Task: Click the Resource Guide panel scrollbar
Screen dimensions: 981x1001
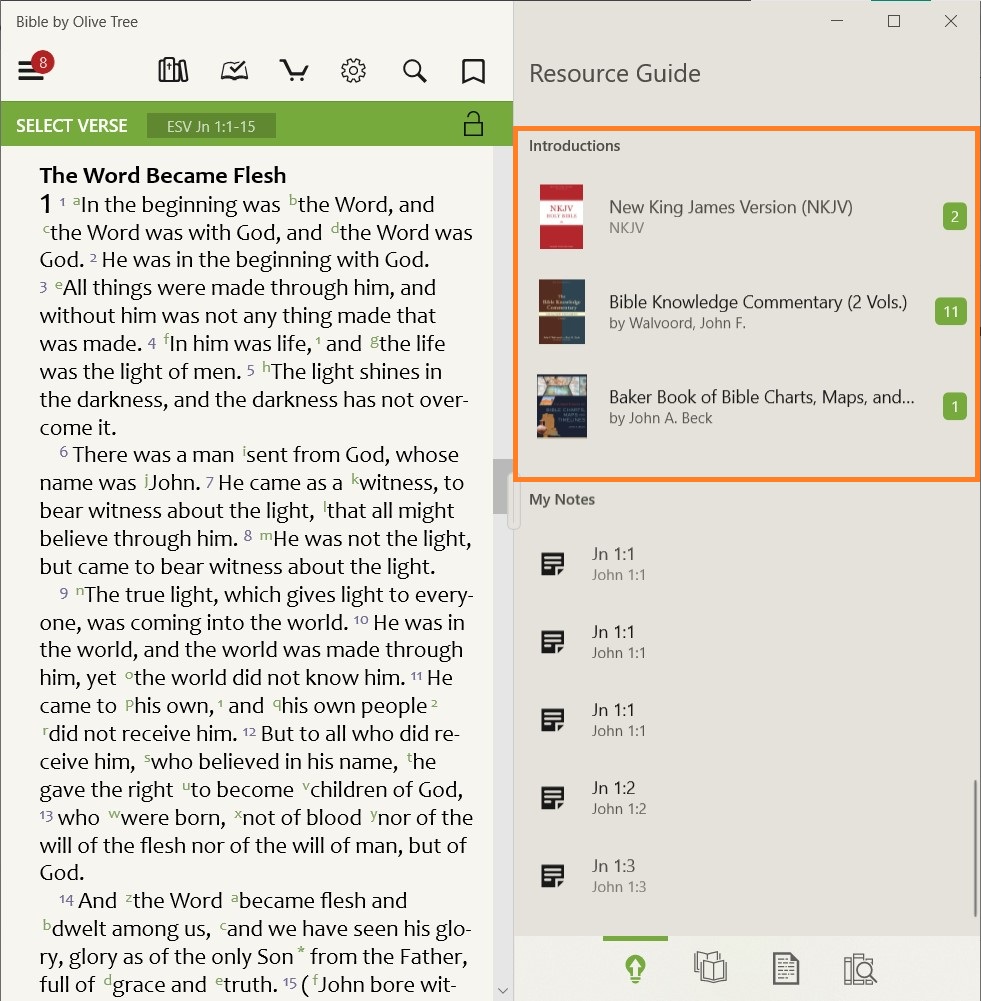Action: click(975, 847)
